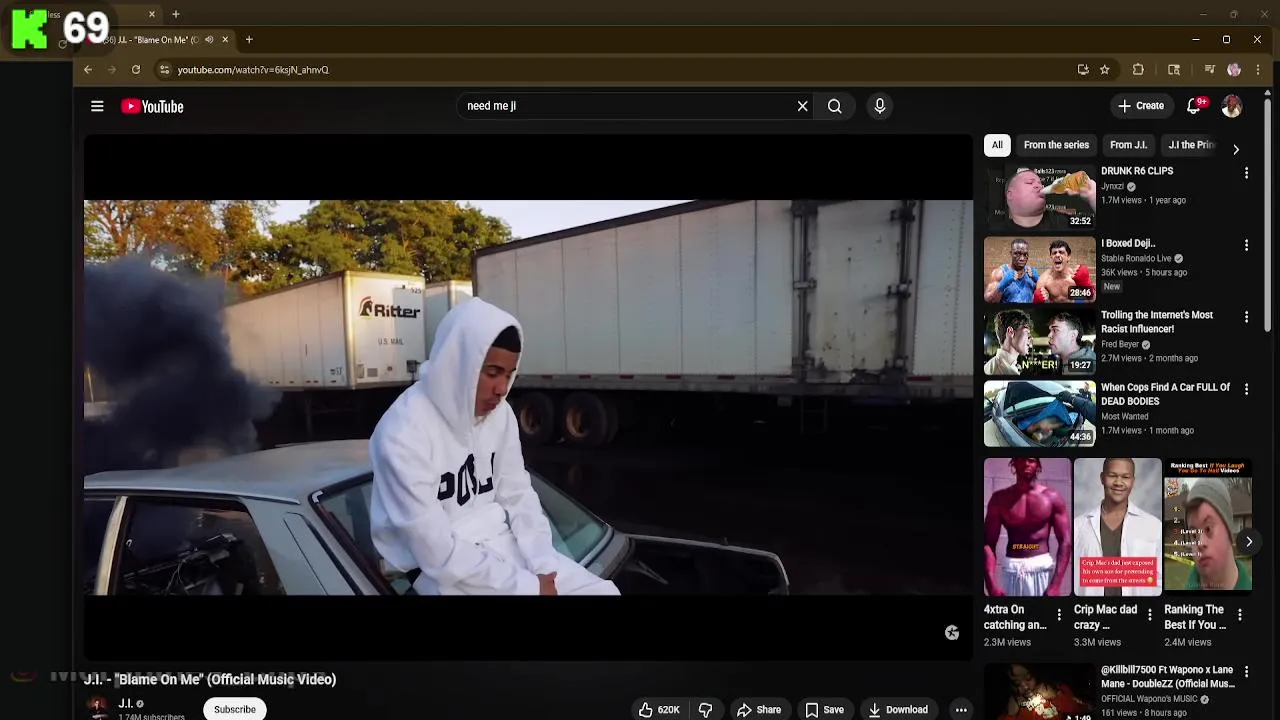
Task: Open the YouTube hamburger guide menu
Action: coord(97,106)
